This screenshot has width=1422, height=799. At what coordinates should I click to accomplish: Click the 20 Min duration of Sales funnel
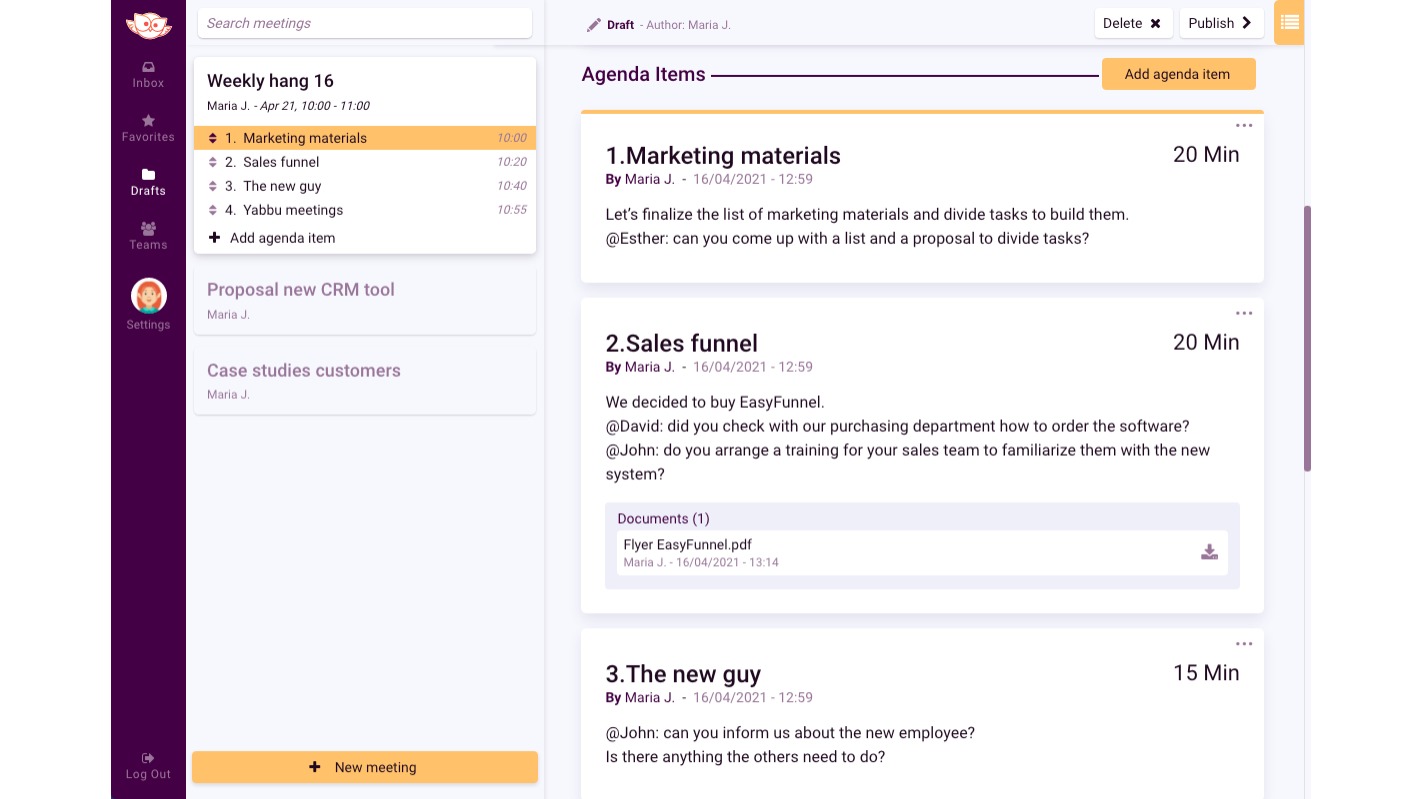point(1206,342)
